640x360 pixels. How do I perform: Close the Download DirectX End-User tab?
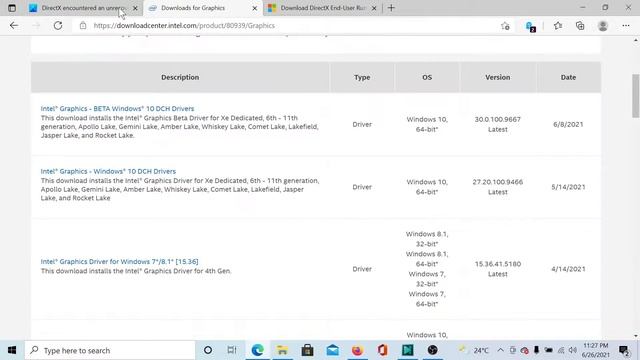tap(374, 8)
